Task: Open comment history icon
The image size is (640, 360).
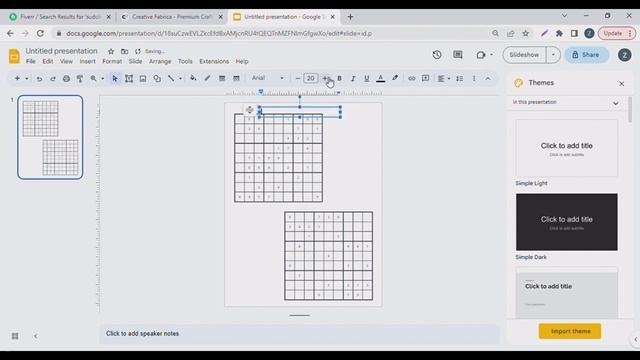Action: 458,55
